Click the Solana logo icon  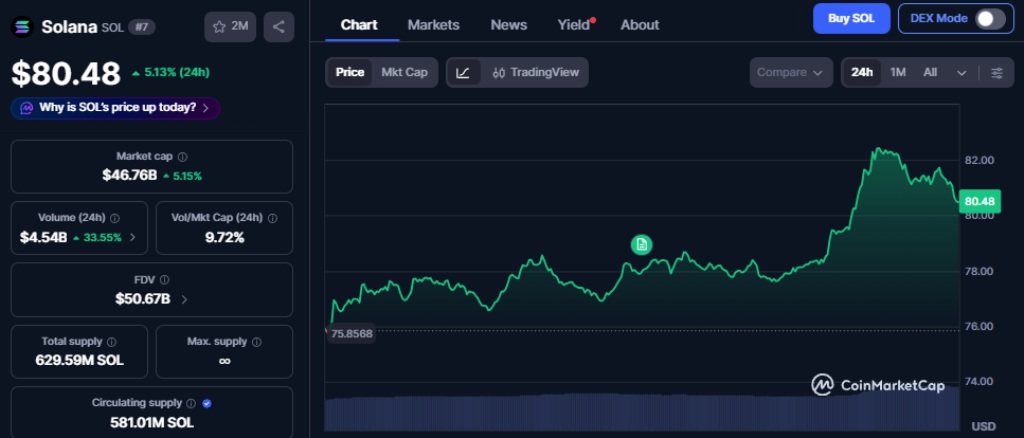(x=22, y=27)
